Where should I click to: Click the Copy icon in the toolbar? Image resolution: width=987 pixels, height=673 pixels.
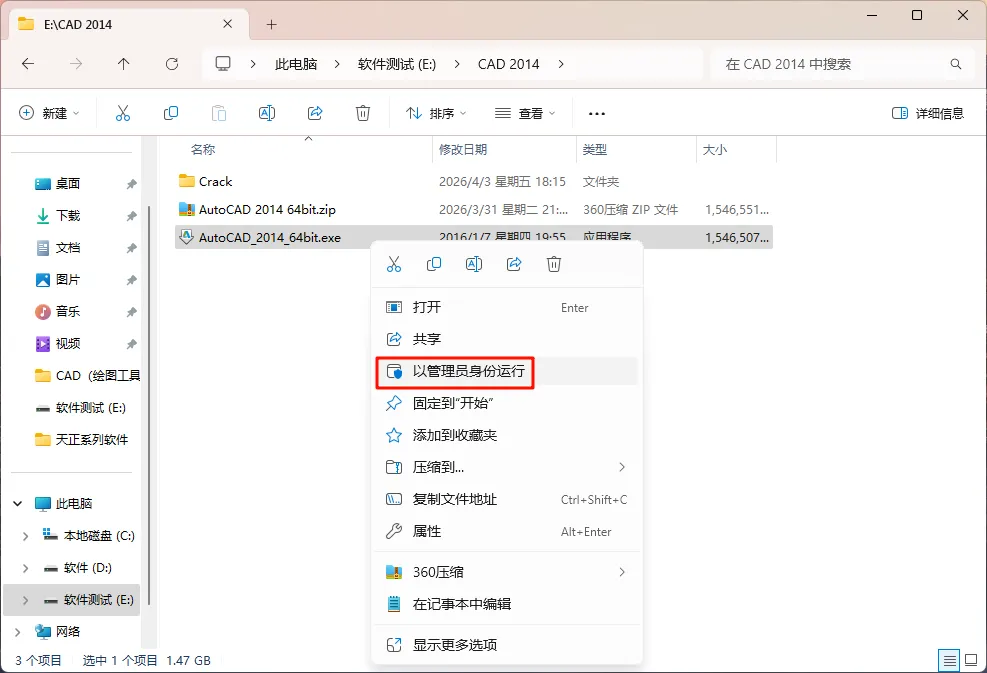[x=171, y=113]
